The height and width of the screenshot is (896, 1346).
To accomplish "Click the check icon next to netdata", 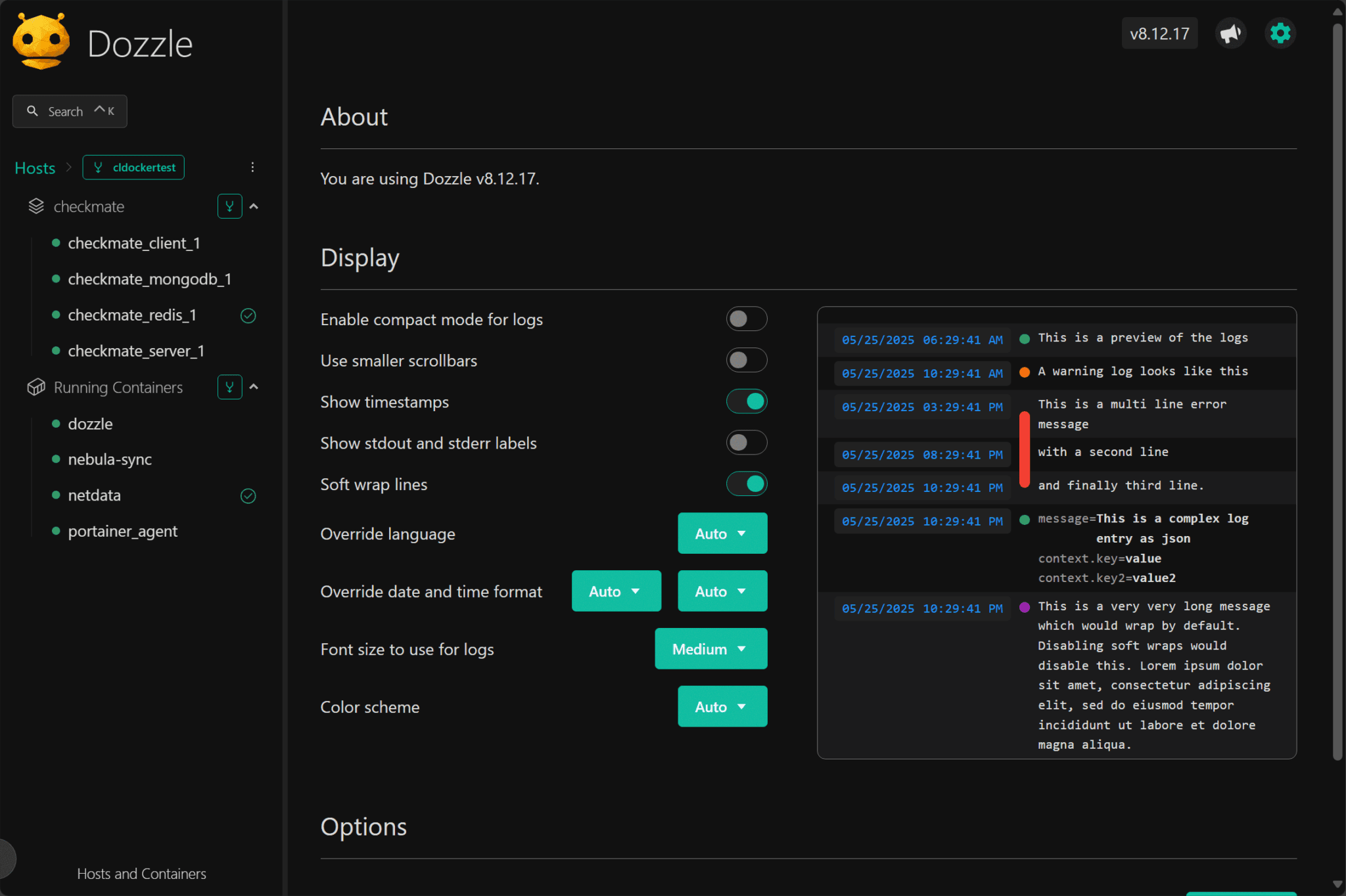I will tap(248, 495).
